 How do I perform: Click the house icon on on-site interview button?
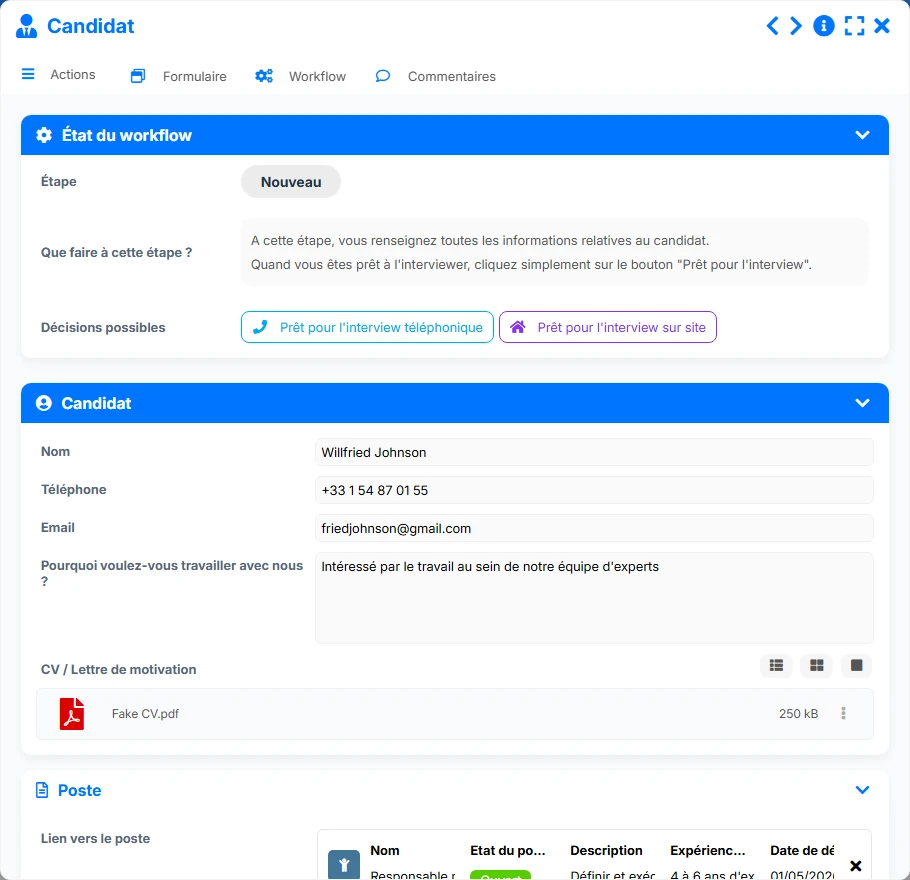tap(518, 327)
